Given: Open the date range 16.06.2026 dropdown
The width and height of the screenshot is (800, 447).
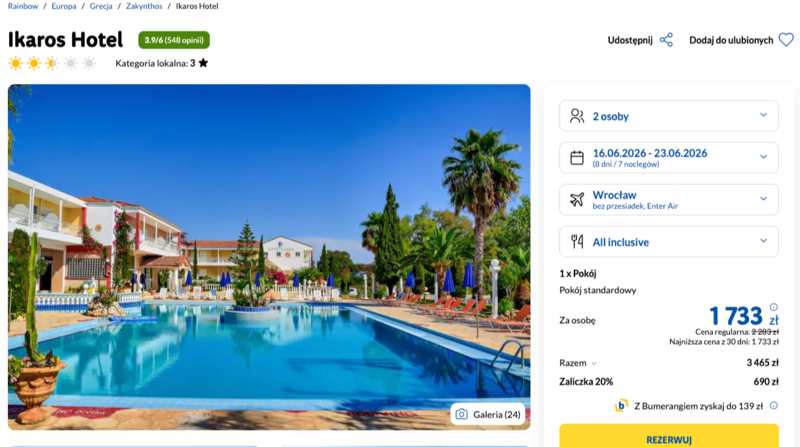Looking at the screenshot, I should coord(669,158).
